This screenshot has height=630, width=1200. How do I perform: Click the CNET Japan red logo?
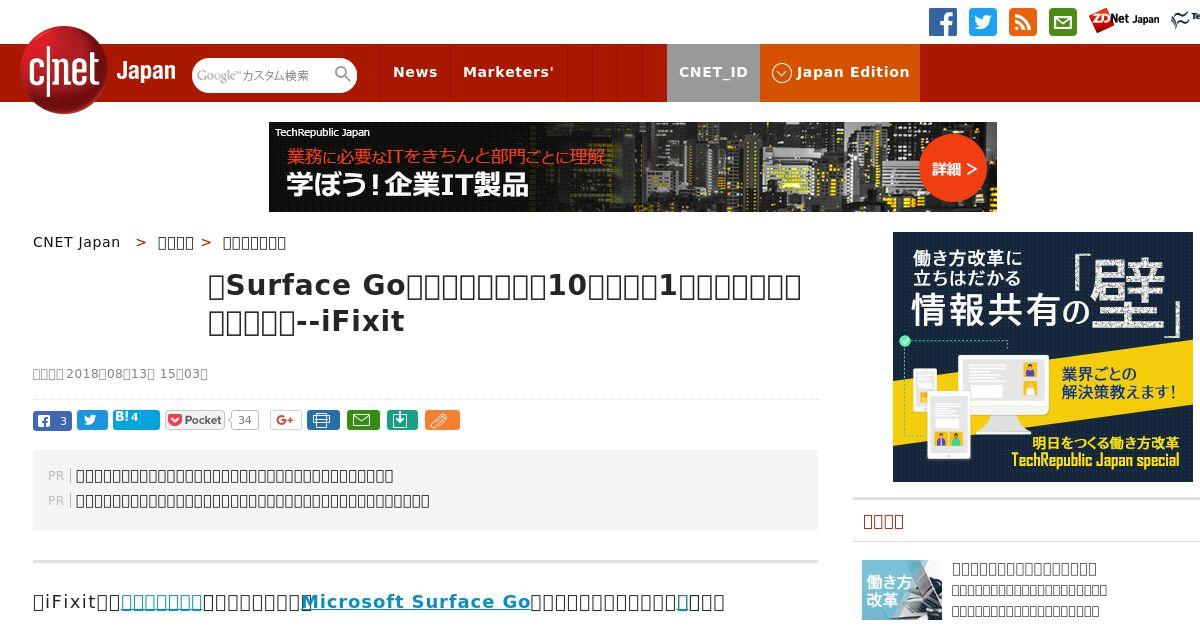64,70
